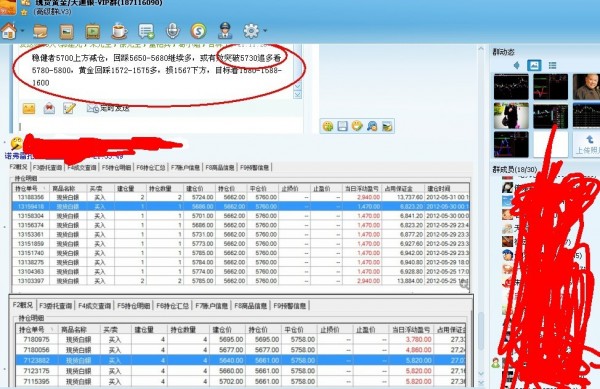Click the yellow envelope icon under the message

[x=29, y=109]
